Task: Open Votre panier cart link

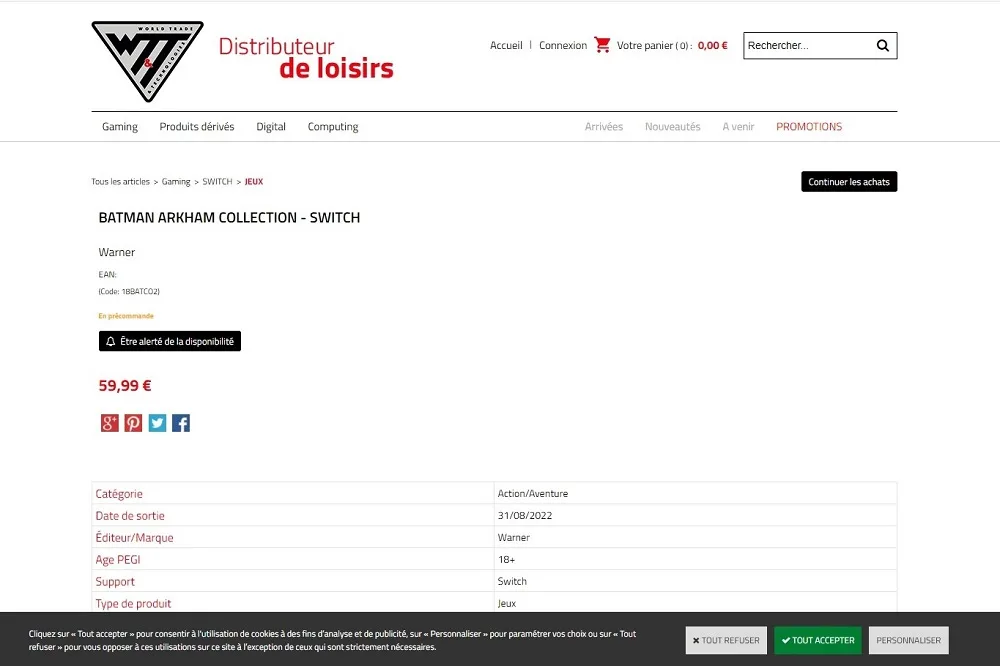Action: [x=654, y=45]
